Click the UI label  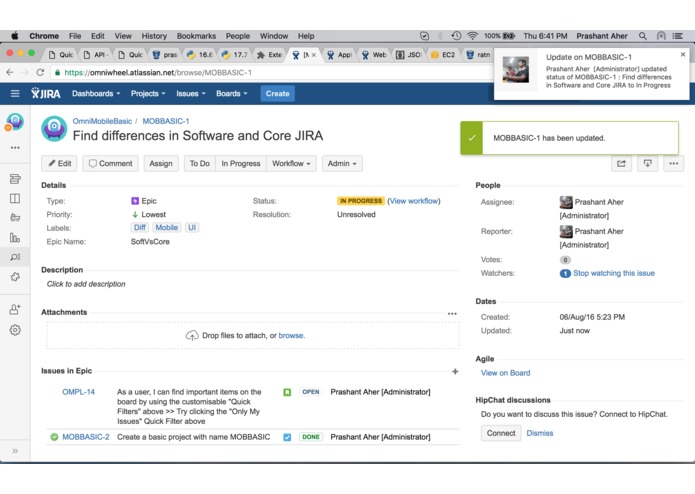click(x=191, y=227)
